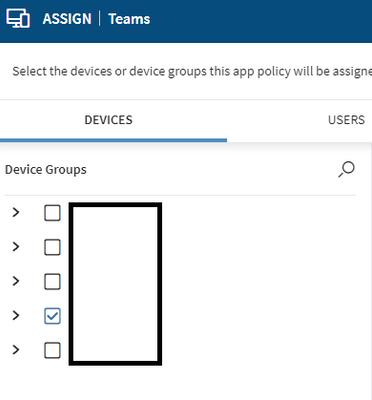Click the Device Groups heading
The width and height of the screenshot is (372, 400).
coord(46,170)
